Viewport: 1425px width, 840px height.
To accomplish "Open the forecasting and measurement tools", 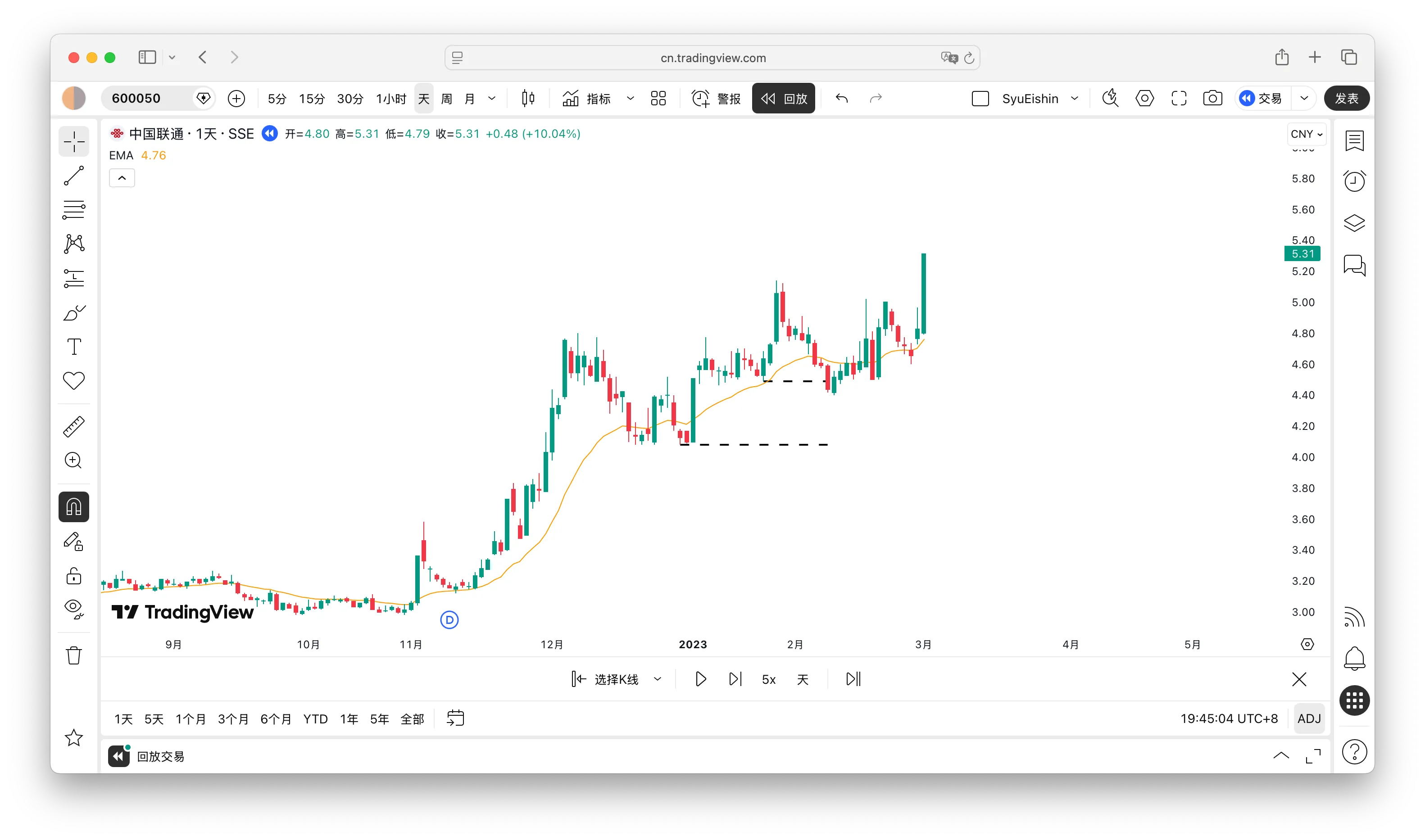I will coord(73,279).
